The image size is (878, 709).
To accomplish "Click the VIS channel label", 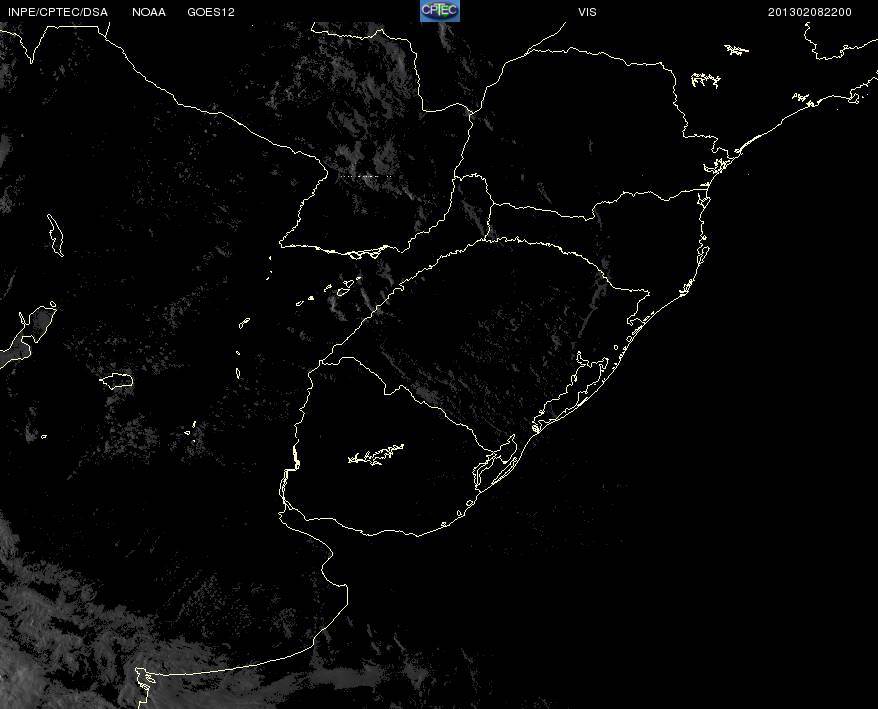I will pos(587,12).
